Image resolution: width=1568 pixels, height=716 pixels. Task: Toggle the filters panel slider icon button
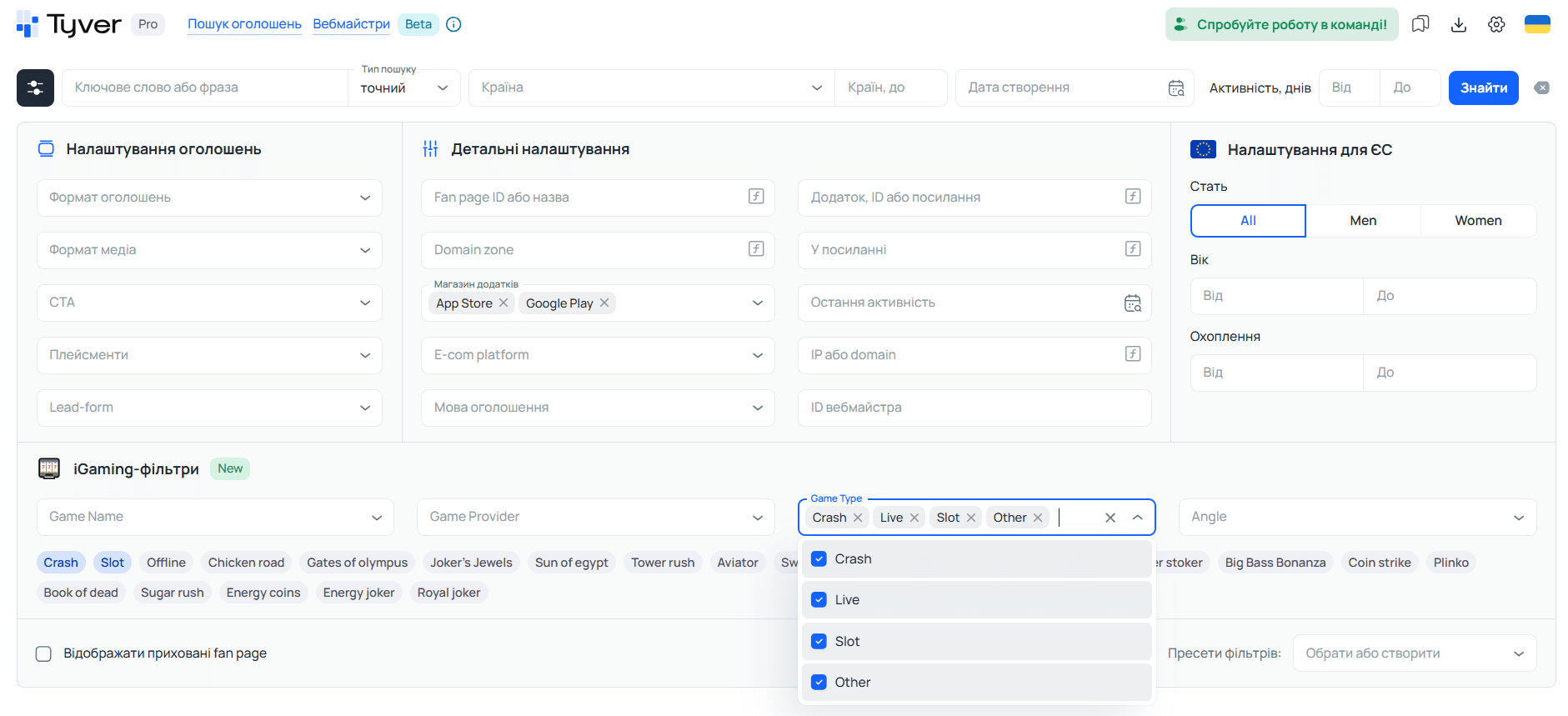point(35,88)
